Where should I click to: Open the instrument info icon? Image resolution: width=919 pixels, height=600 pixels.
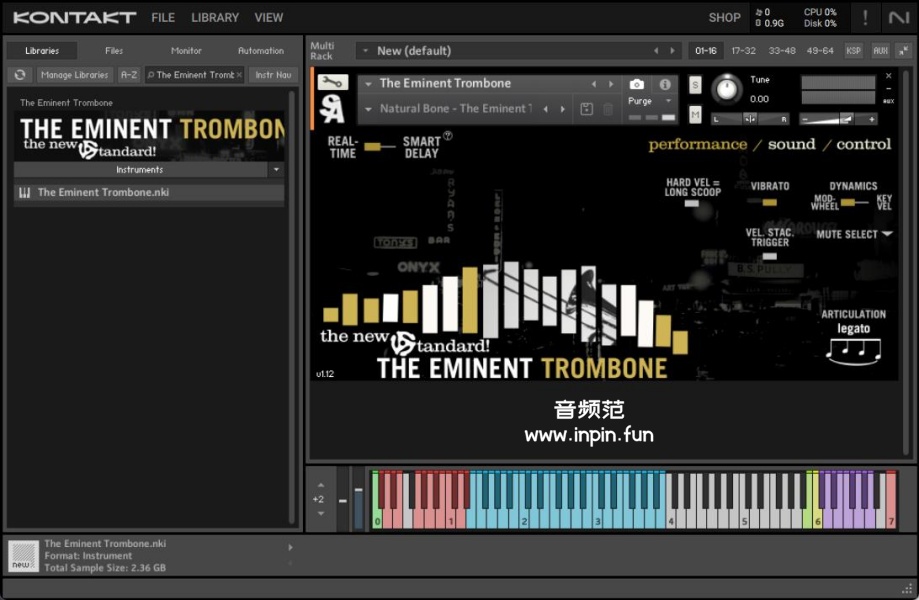coord(665,84)
